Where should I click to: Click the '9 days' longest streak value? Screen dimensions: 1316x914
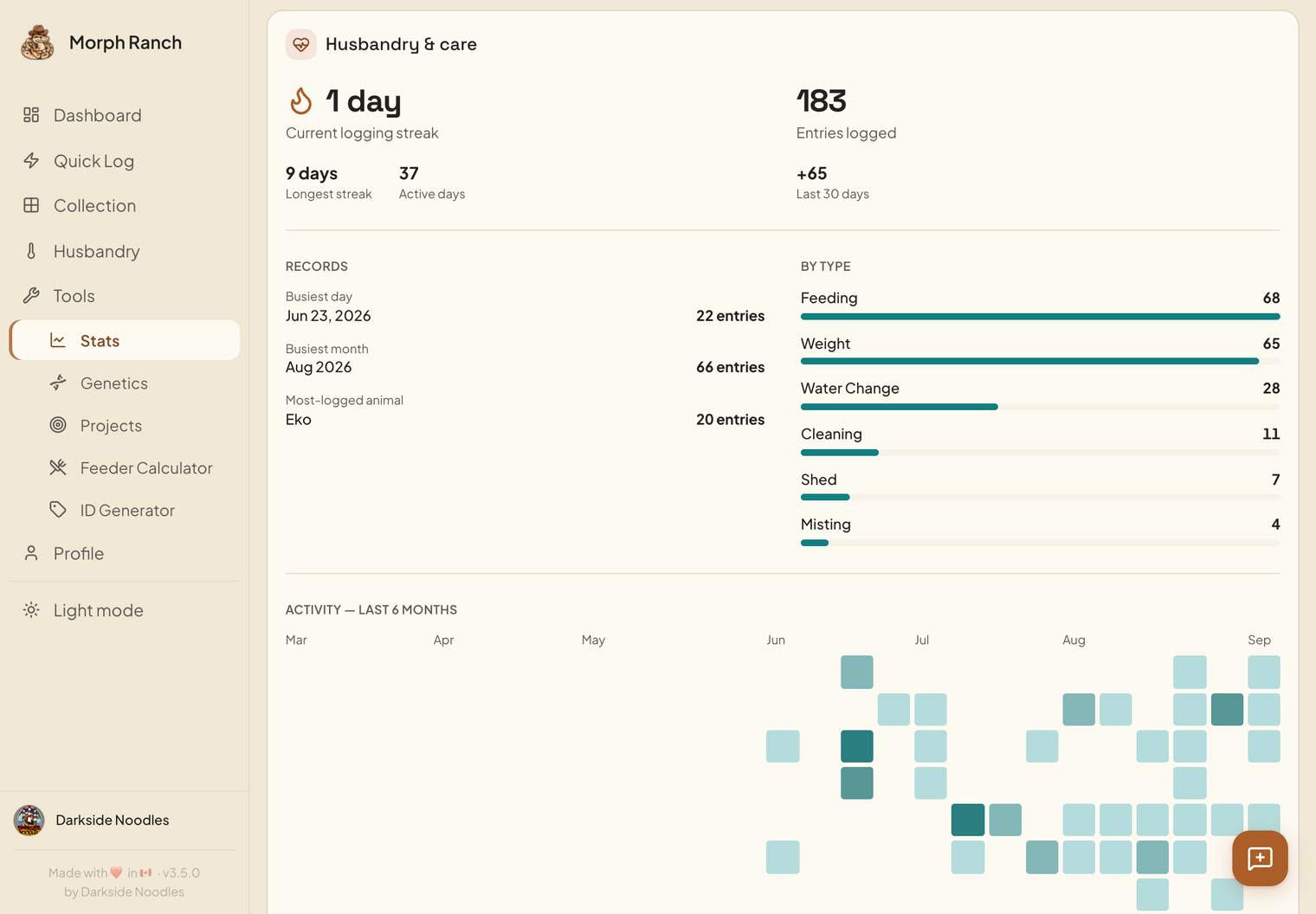point(312,173)
